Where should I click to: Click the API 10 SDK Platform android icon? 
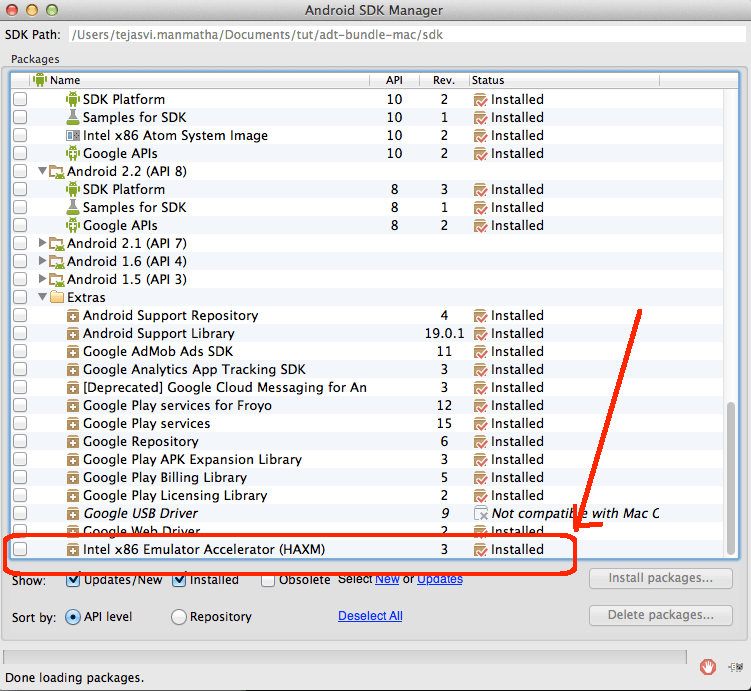73,99
